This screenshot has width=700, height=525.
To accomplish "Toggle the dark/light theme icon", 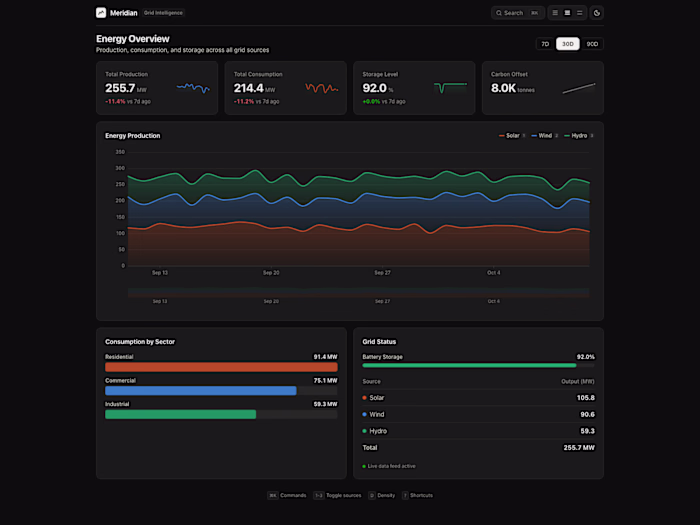I will (x=597, y=13).
